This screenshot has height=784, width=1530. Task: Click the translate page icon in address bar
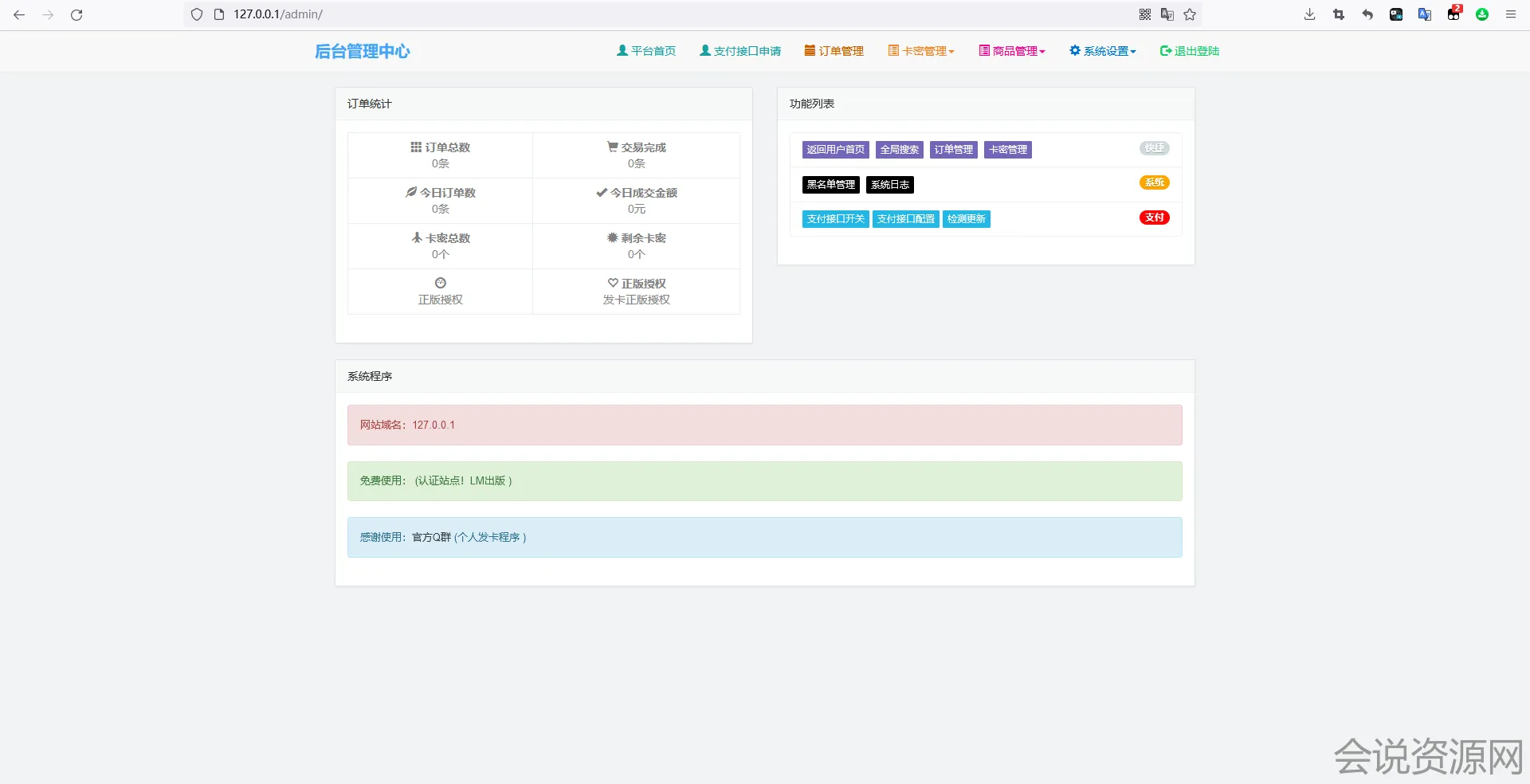click(1167, 14)
